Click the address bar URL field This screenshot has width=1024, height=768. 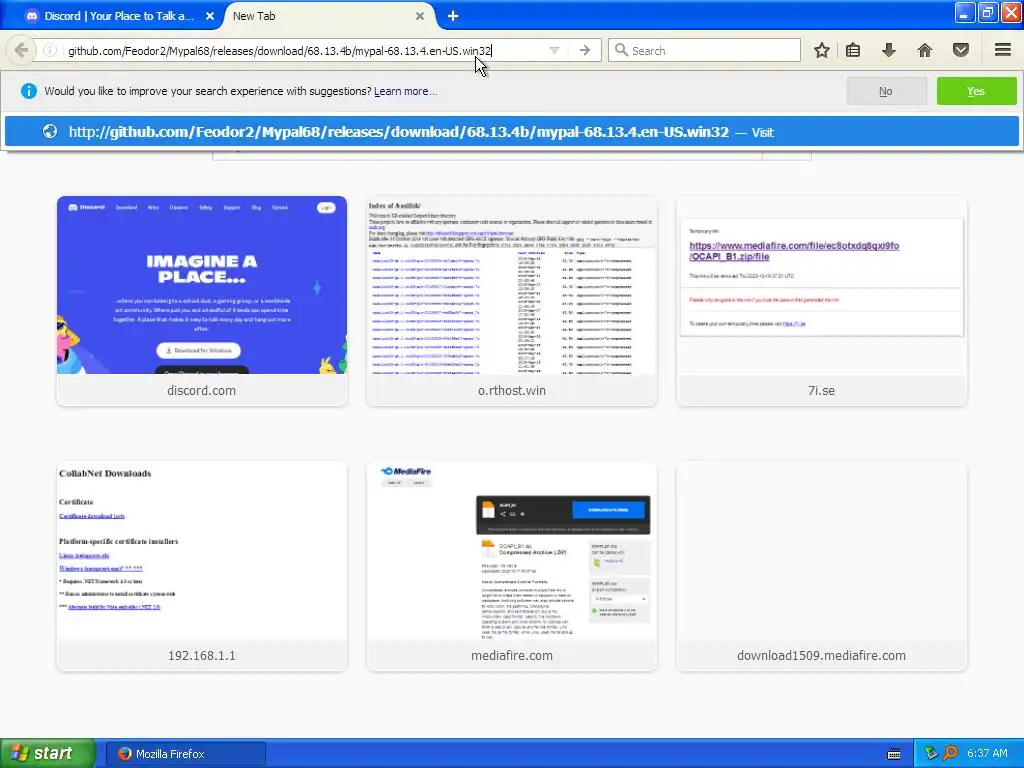coord(300,50)
